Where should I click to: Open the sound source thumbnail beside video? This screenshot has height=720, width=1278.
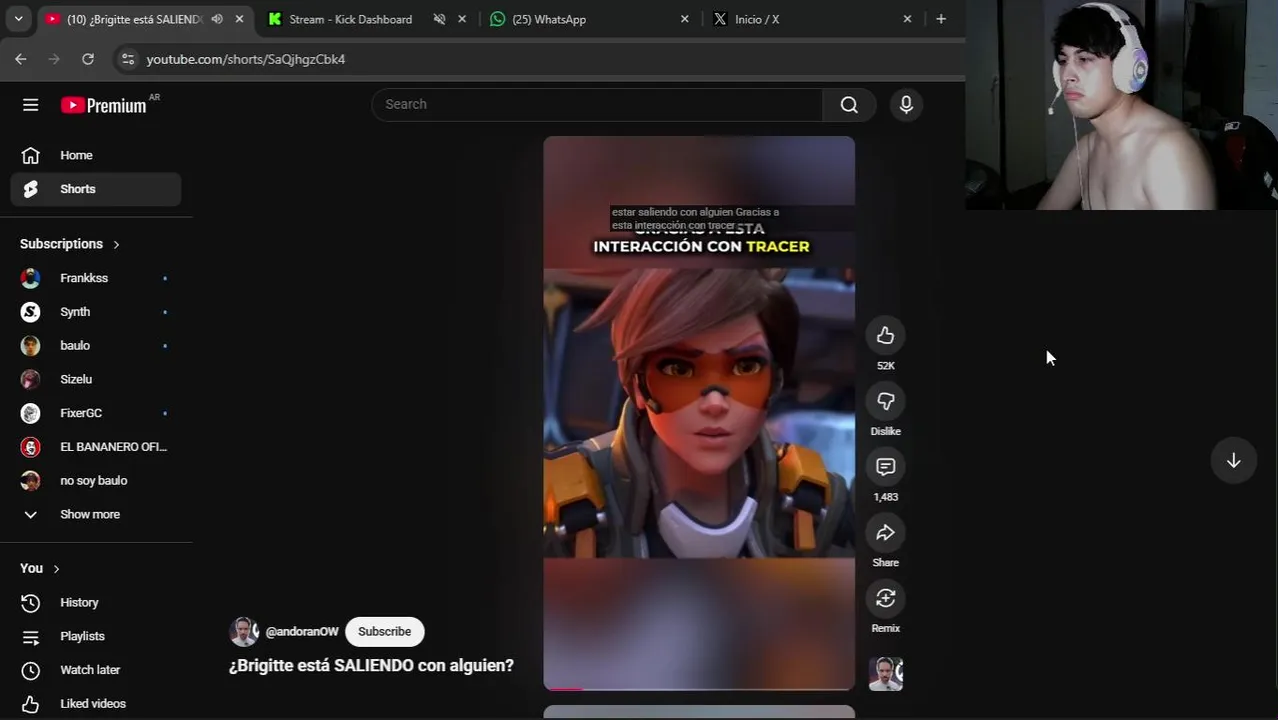(885, 674)
